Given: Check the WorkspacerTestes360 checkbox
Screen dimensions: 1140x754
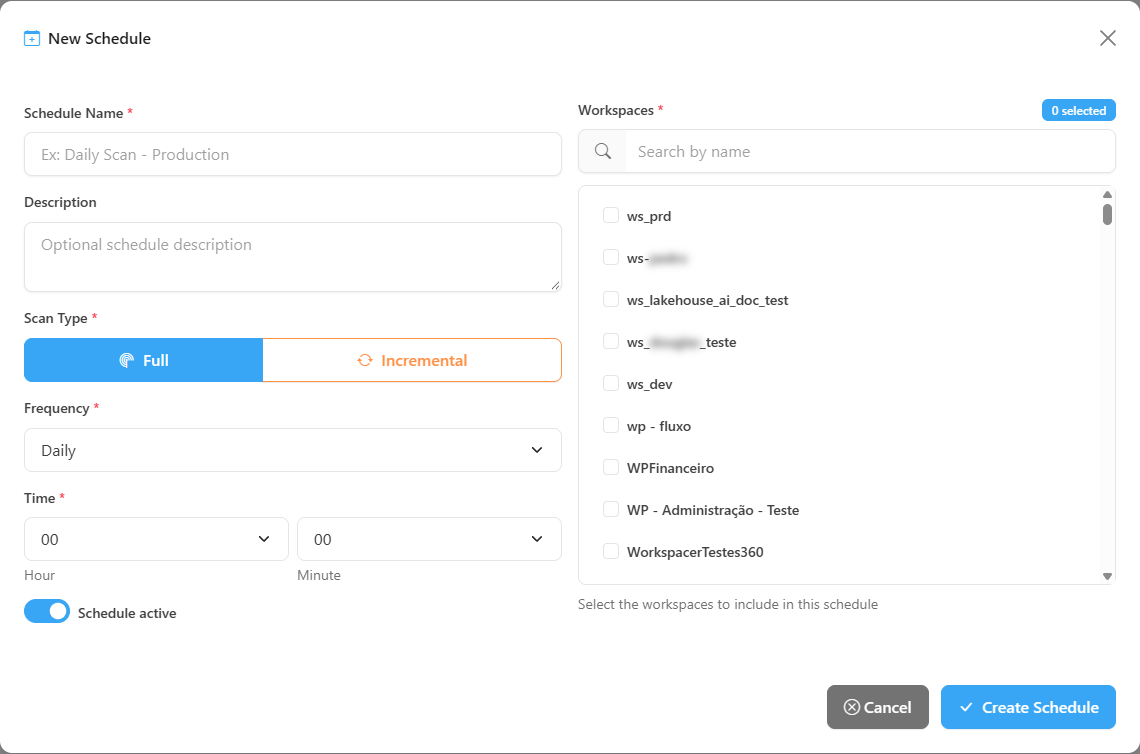Looking at the screenshot, I should click(x=611, y=551).
